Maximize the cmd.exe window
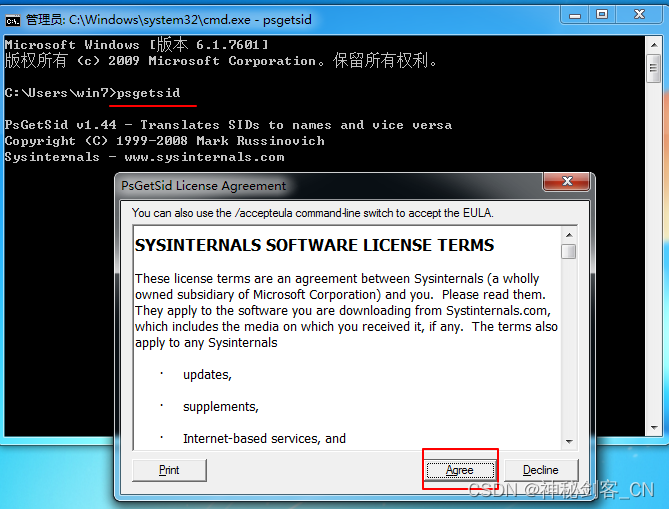This screenshot has height=509, width=669. 602,15
